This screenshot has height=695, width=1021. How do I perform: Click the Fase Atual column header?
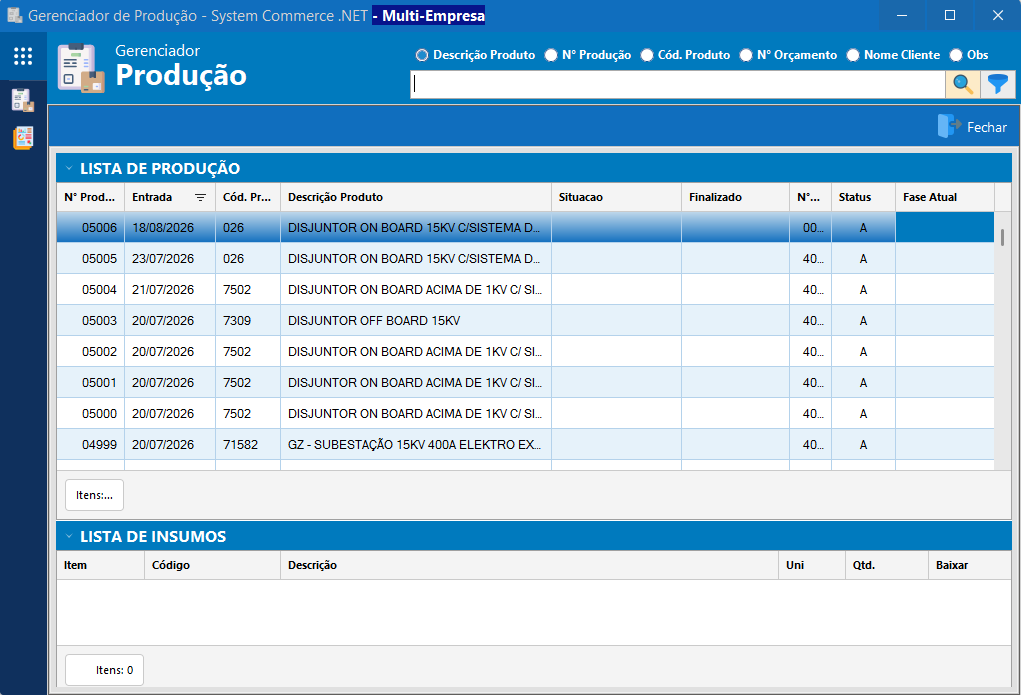(944, 197)
